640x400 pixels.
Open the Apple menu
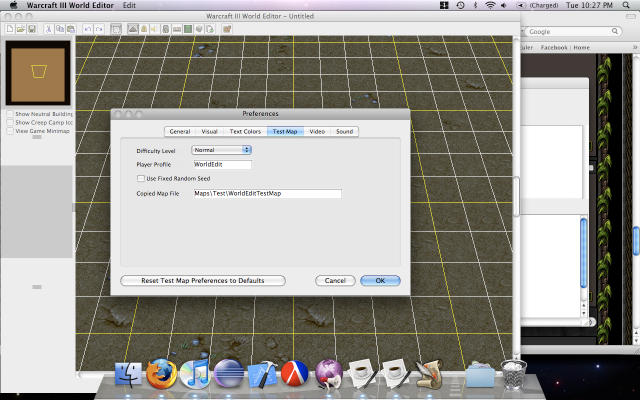tap(13, 5)
